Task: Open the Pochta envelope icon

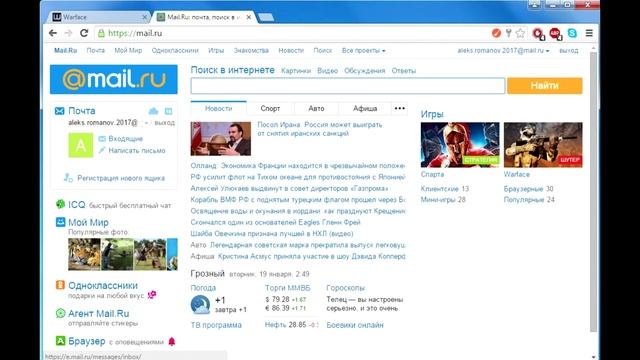Action: (60, 111)
